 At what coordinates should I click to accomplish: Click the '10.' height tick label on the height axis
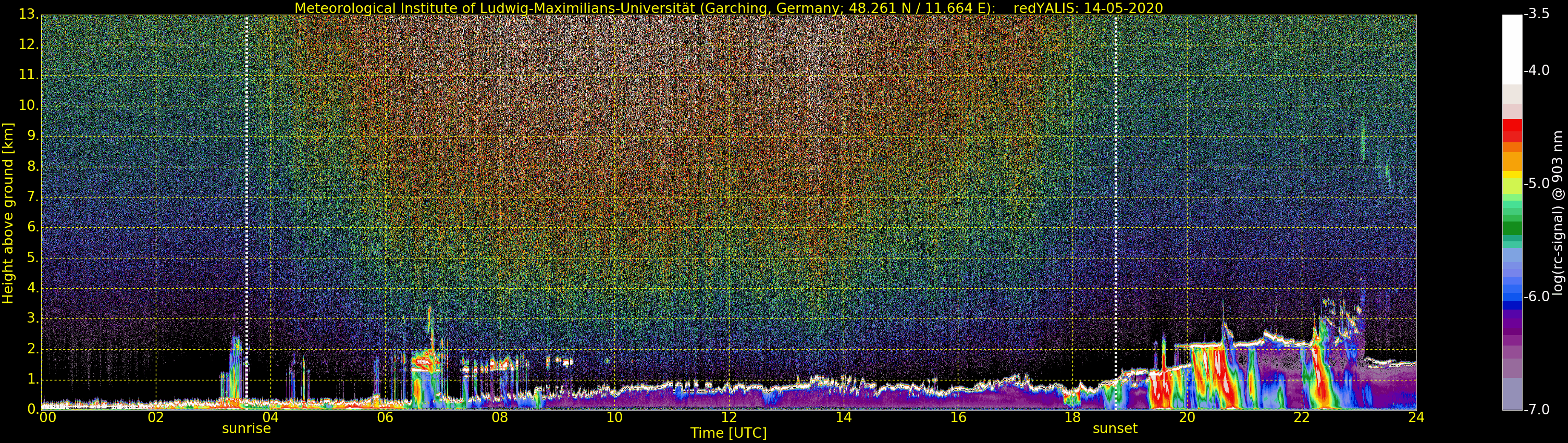tap(29, 105)
